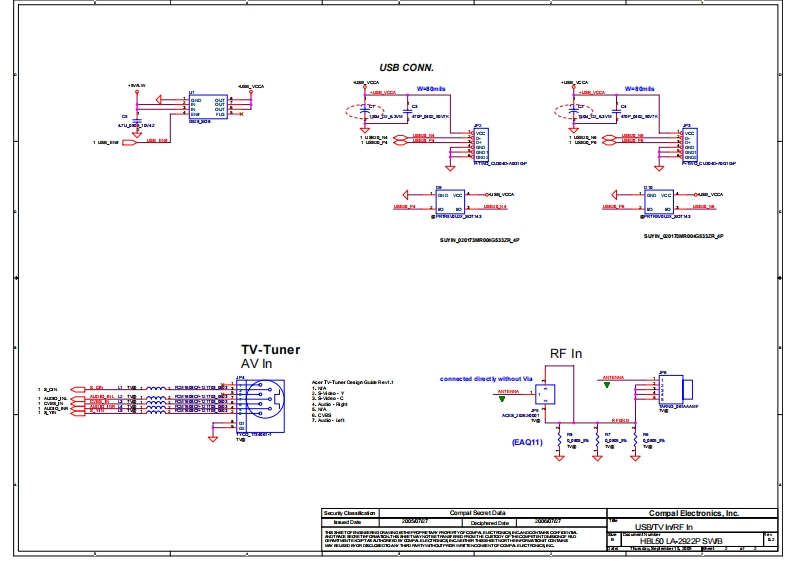
Task: Click 'connected directly without Via' note
Action: pyautogui.click(x=488, y=379)
